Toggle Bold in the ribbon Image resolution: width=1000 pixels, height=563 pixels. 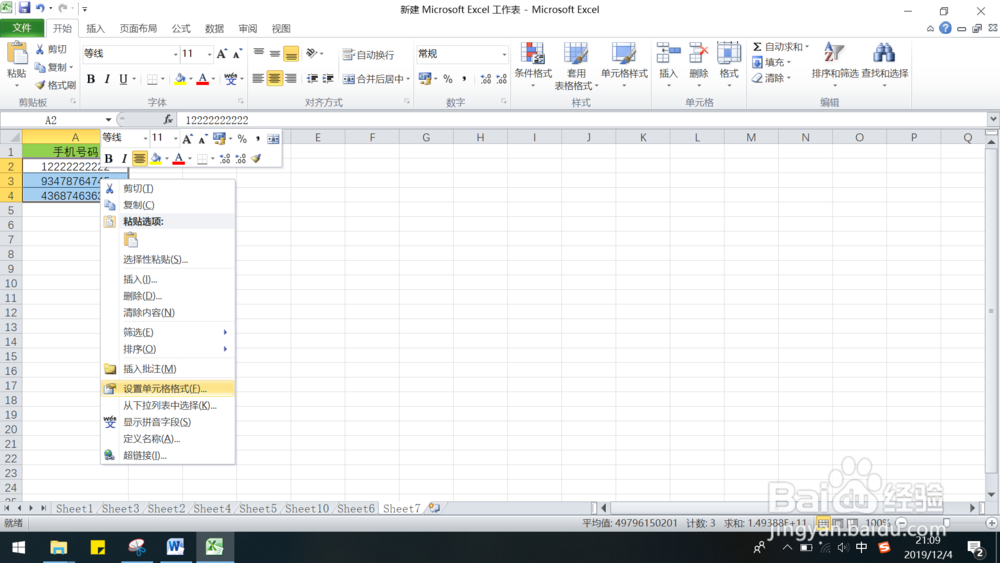[x=91, y=79]
